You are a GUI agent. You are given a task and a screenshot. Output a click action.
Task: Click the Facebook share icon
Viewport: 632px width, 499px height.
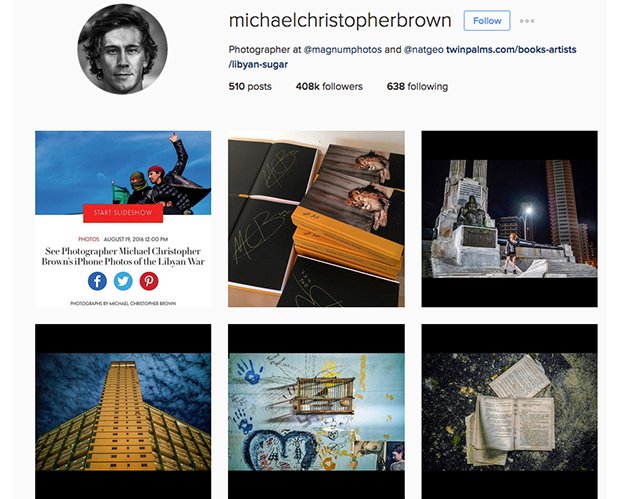[97, 281]
